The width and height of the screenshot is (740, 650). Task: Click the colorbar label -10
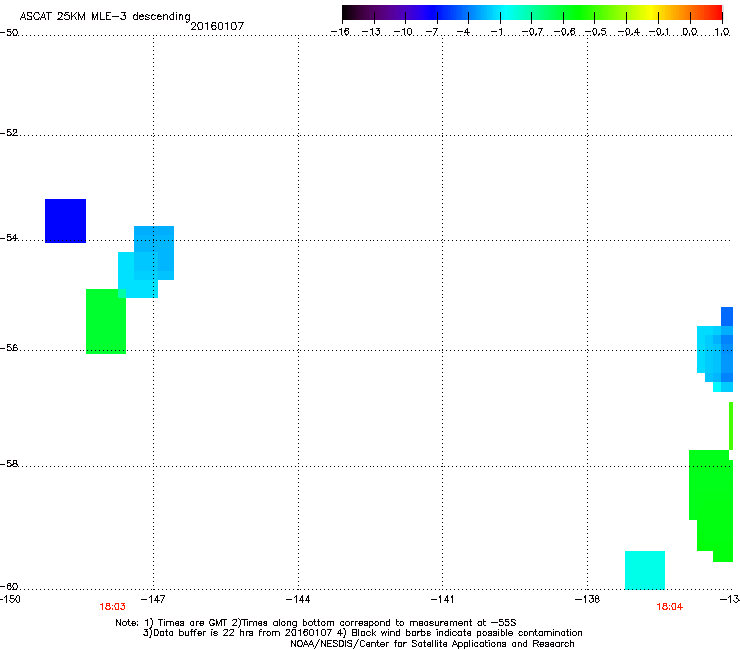403,32
